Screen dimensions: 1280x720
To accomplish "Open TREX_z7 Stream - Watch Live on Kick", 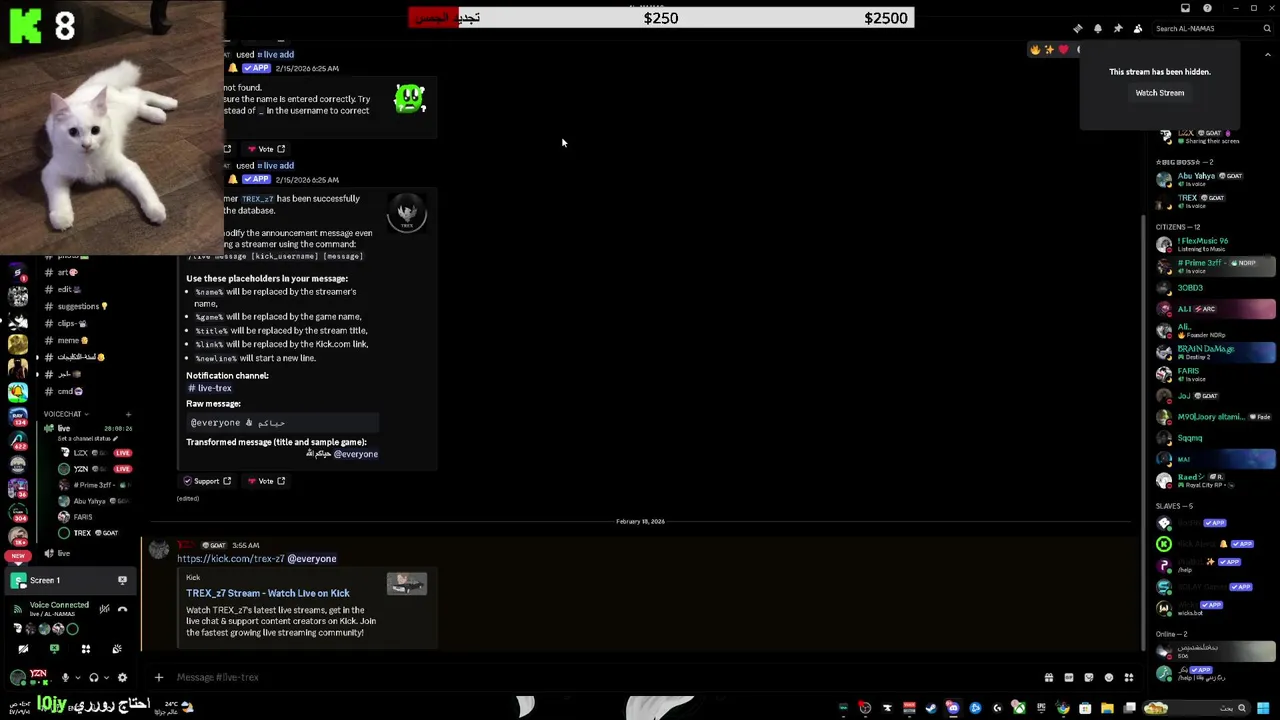I will pos(267,593).
